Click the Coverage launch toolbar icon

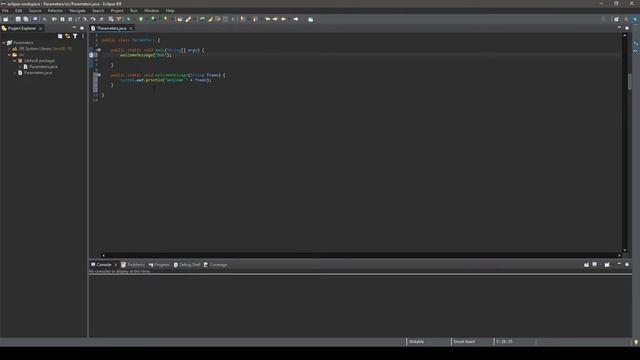[153, 19]
